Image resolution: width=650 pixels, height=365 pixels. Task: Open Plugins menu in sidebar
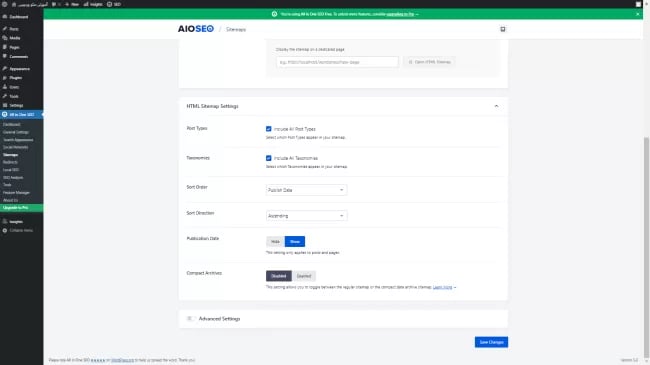tap(16, 78)
